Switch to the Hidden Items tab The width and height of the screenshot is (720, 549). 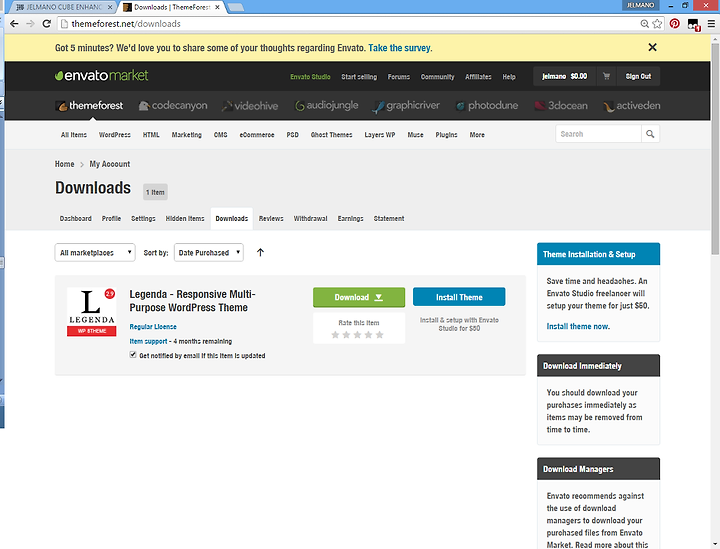[185, 218]
